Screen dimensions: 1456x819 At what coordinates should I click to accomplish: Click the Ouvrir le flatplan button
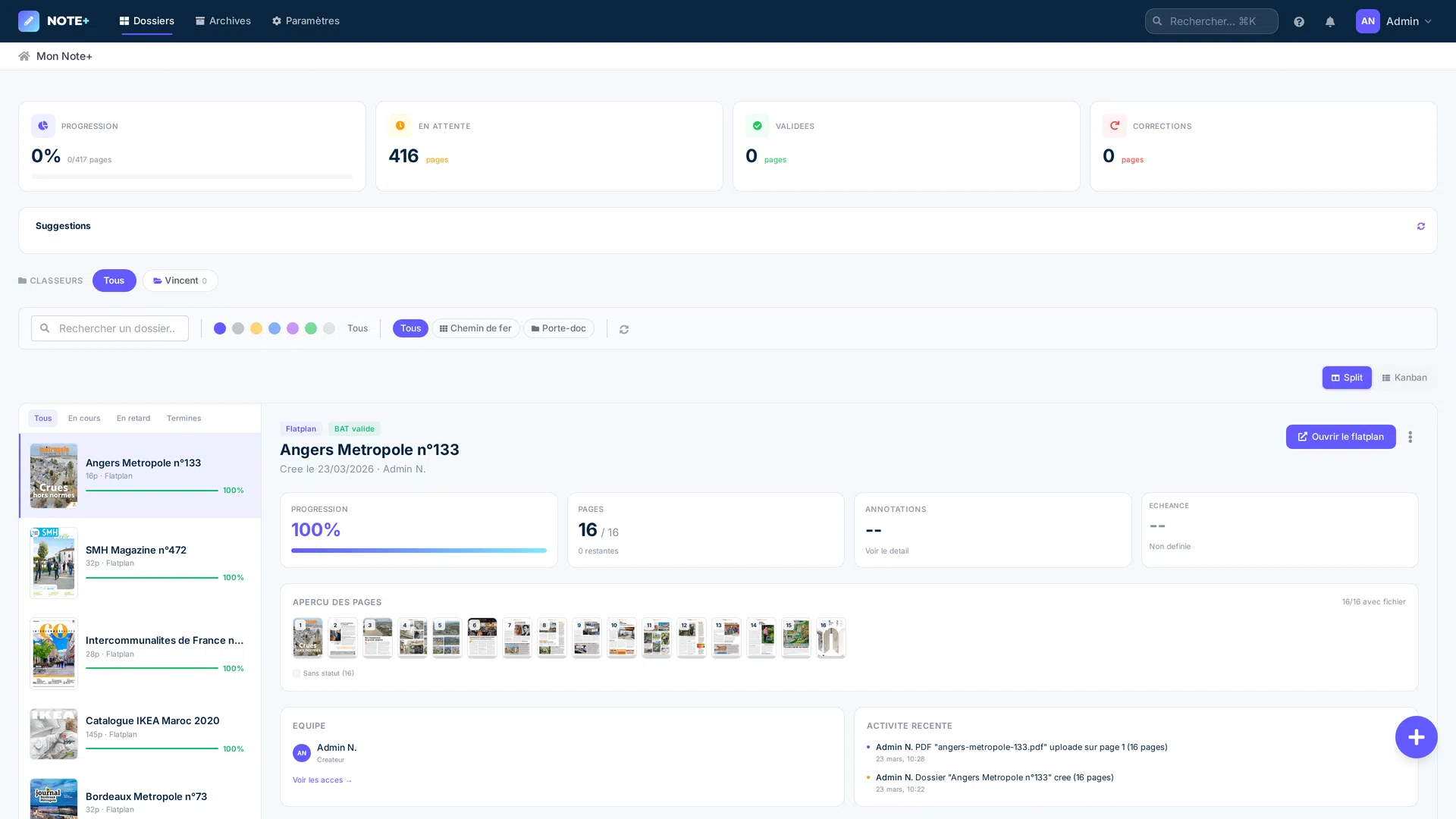1341,437
